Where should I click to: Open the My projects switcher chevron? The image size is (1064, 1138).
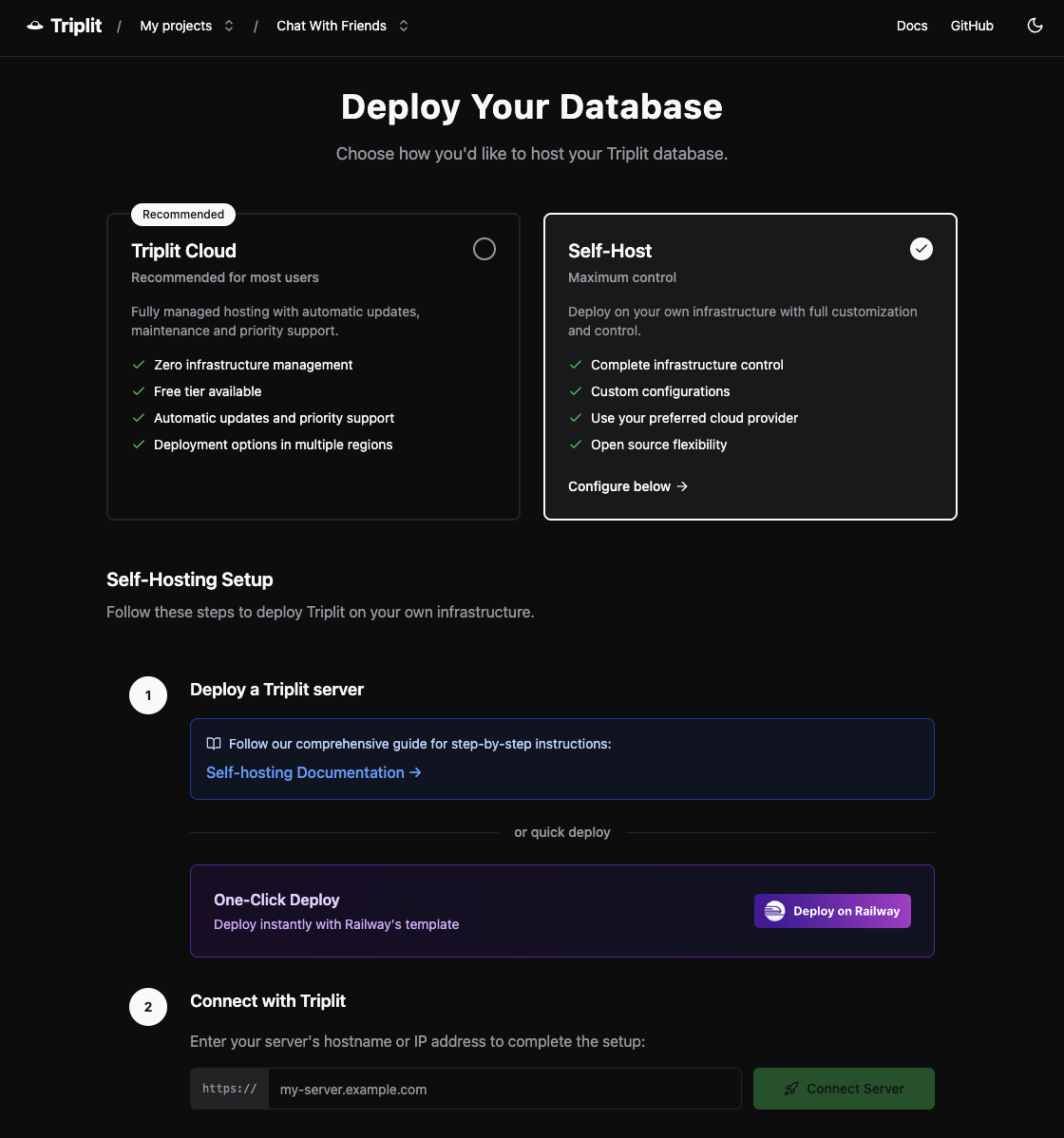coord(229,26)
